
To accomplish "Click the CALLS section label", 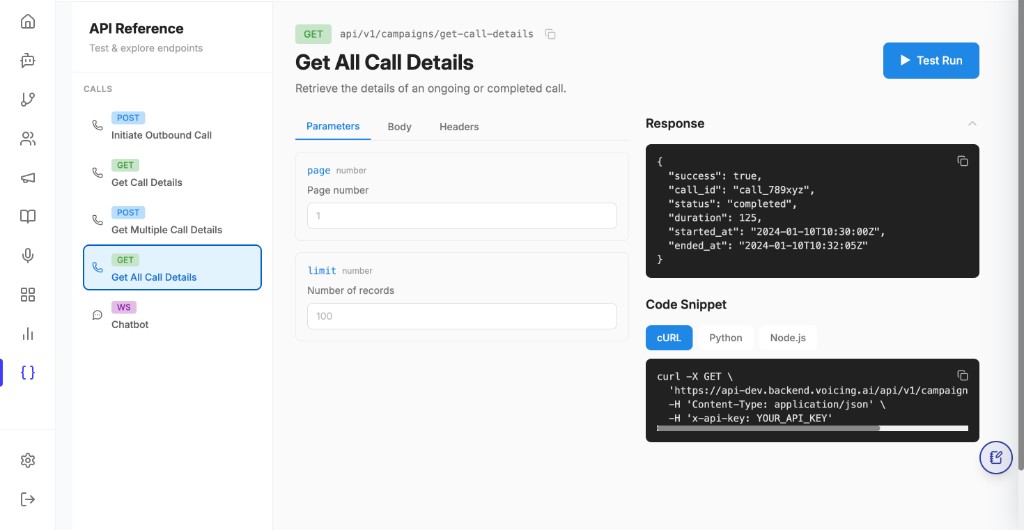I will (x=98, y=89).
